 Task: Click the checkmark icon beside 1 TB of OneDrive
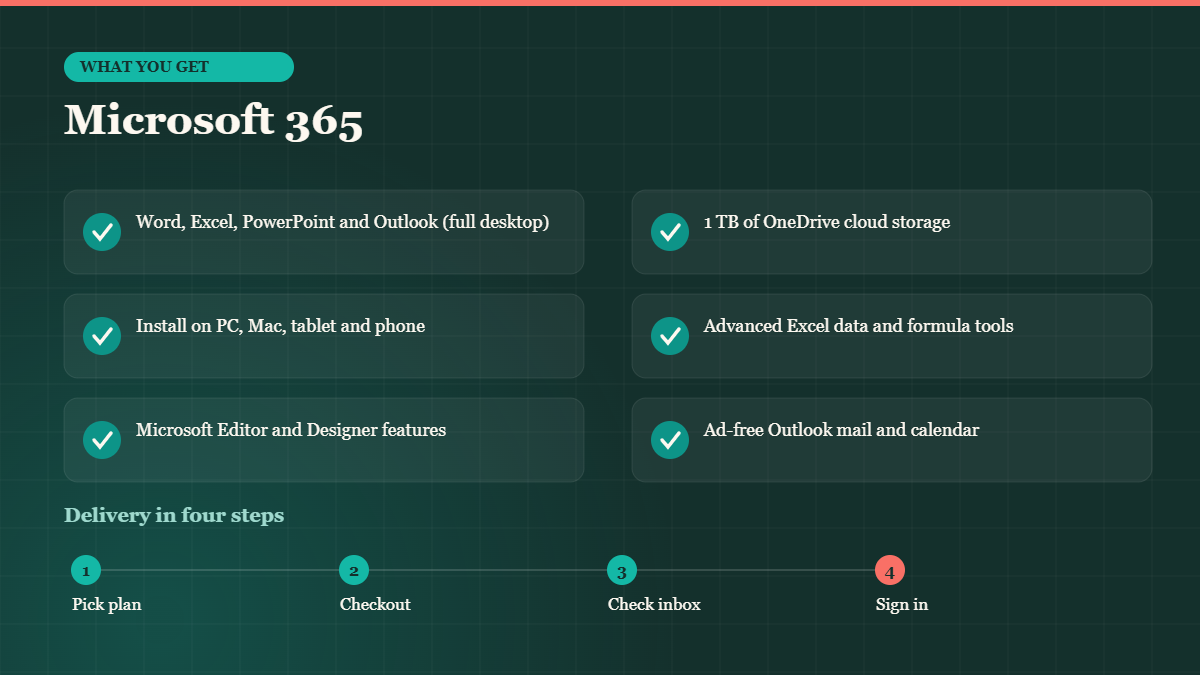coord(670,232)
